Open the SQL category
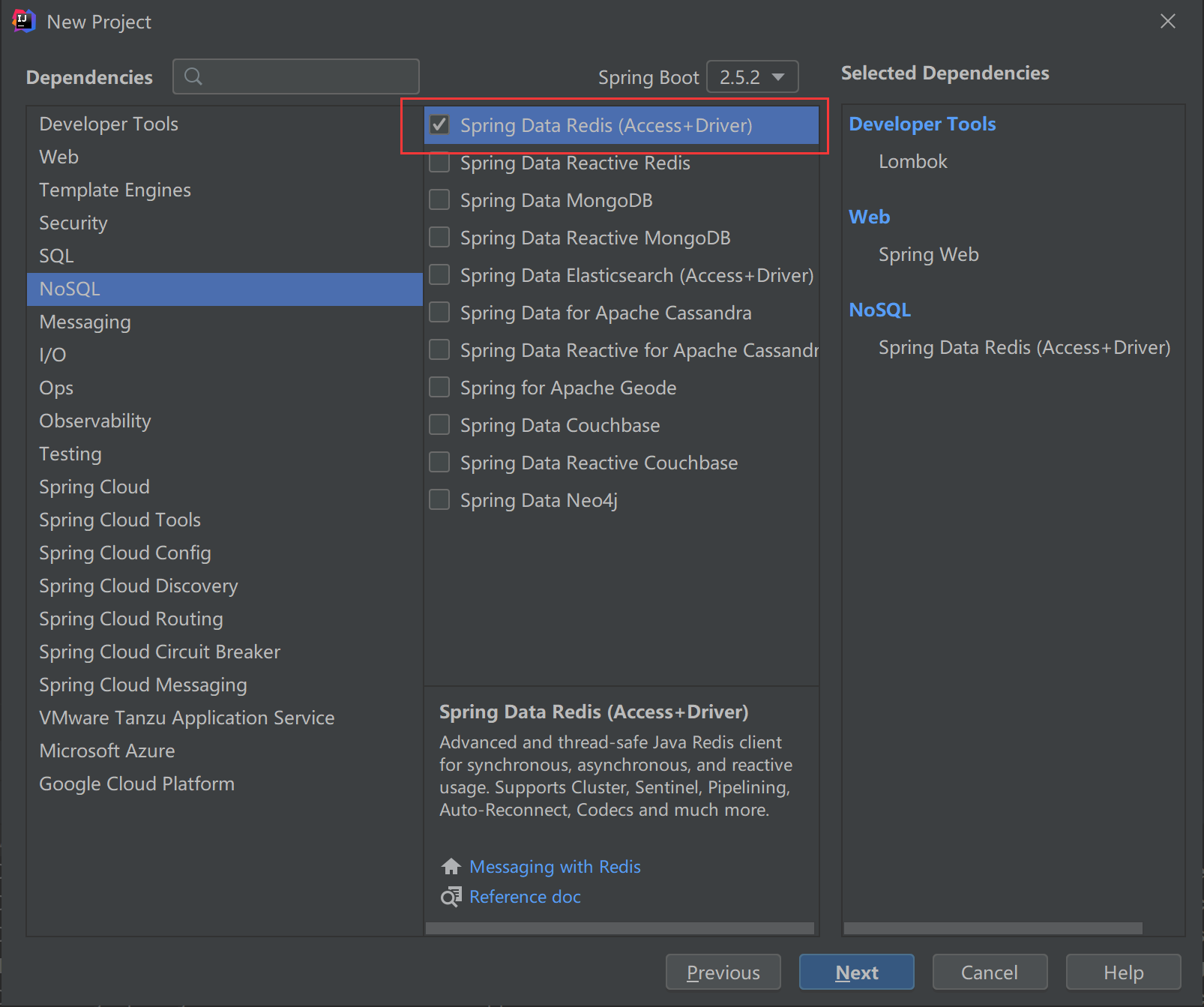 pyautogui.click(x=225, y=256)
